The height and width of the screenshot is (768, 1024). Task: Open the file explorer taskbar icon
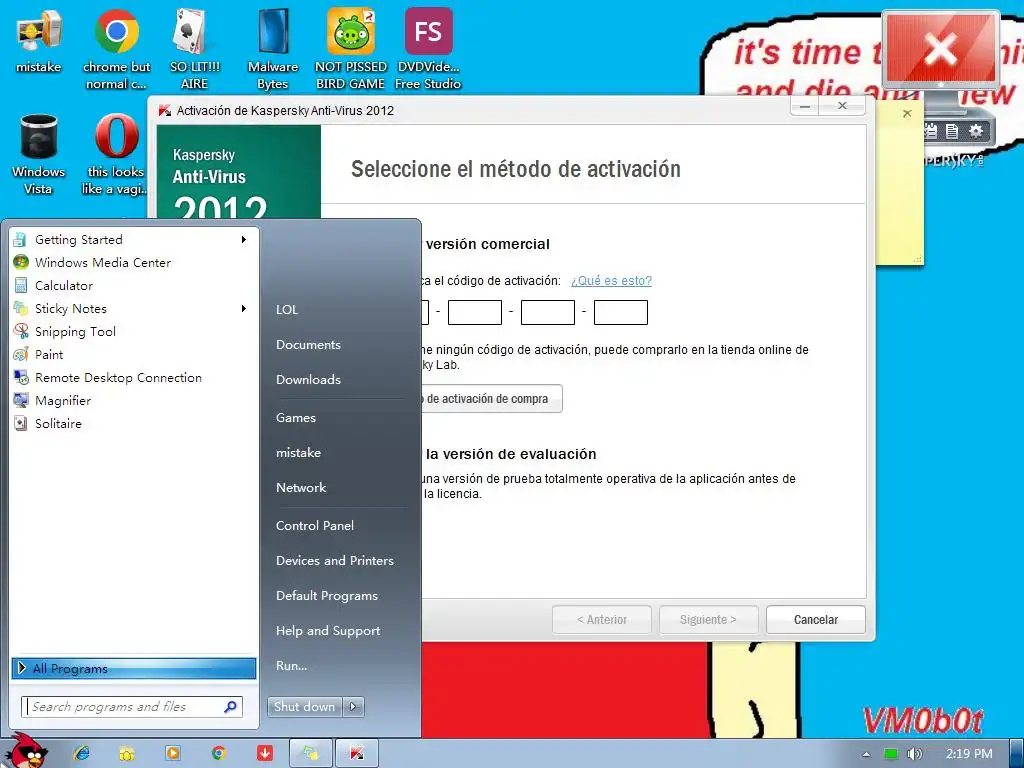click(127, 753)
